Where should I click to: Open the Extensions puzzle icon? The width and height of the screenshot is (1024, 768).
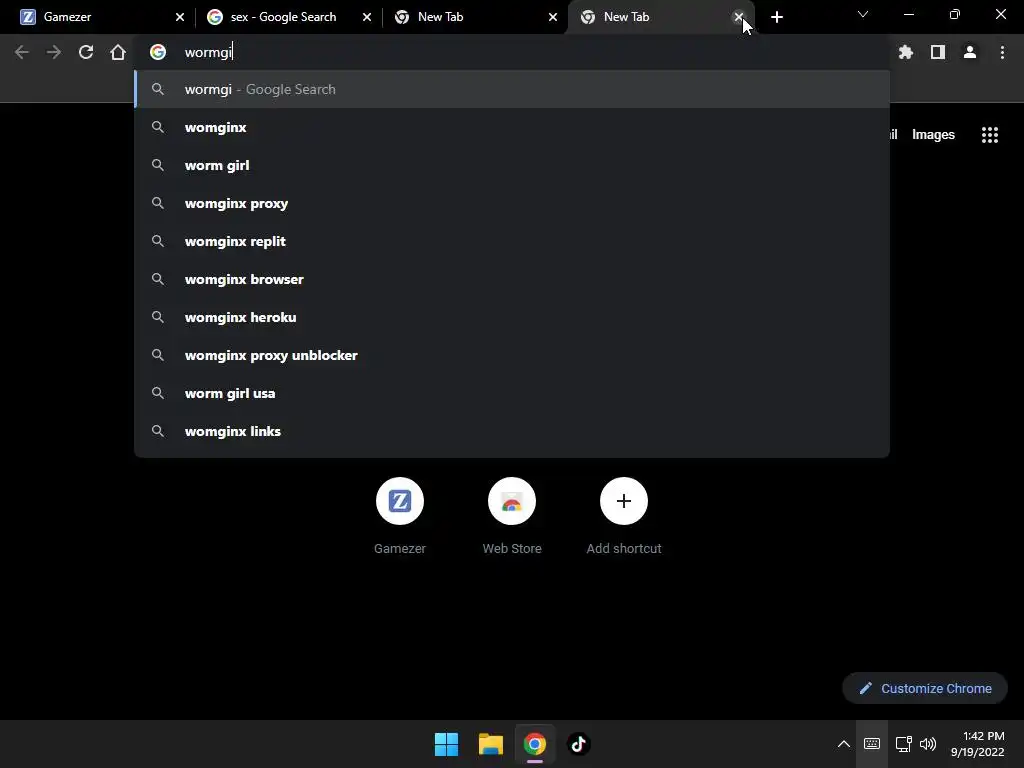pos(906,52)
